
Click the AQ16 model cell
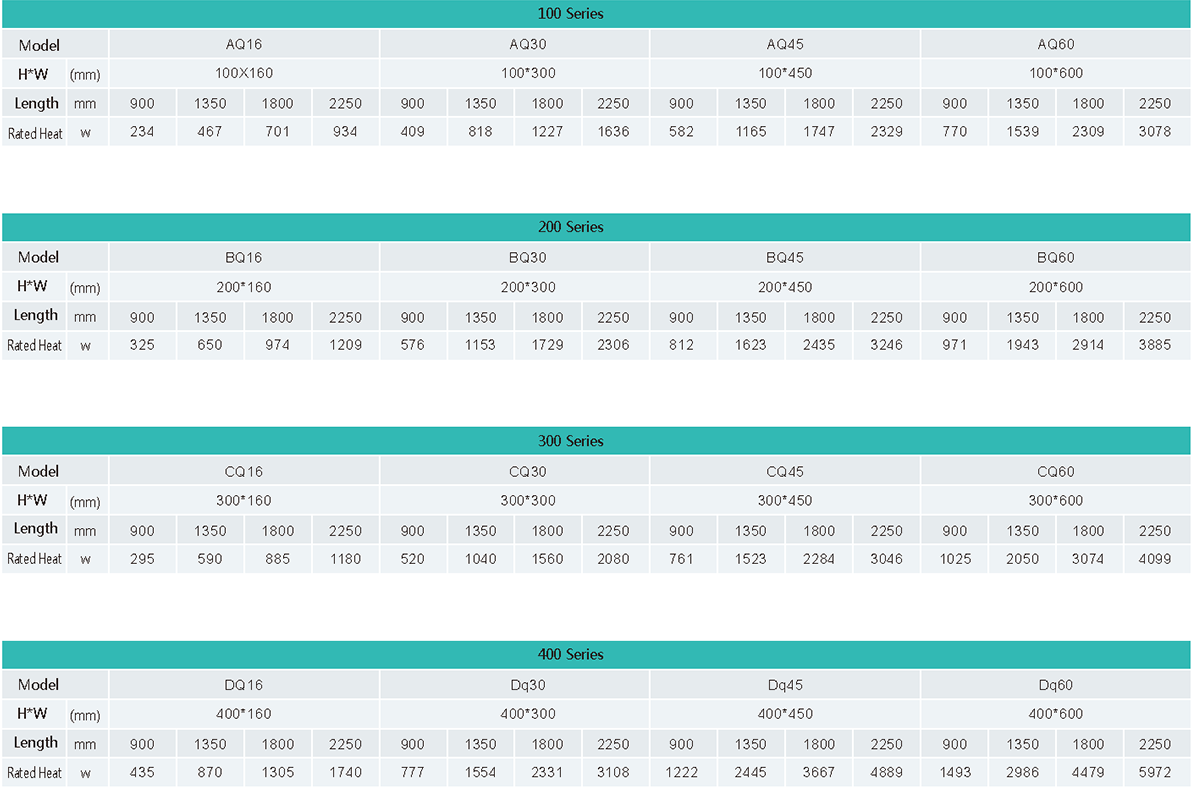click(x=244, y=44)
